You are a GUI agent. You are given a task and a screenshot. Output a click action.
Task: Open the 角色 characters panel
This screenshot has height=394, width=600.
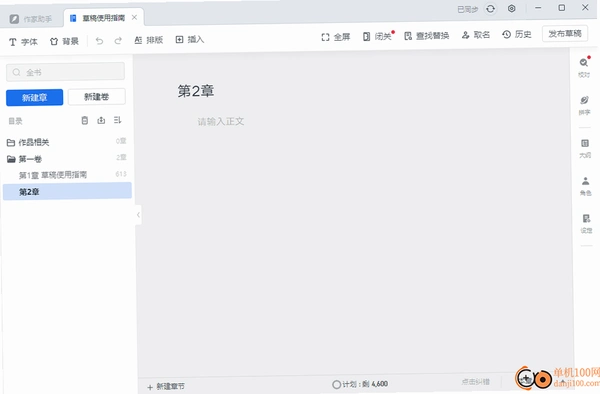pos(585,186)
